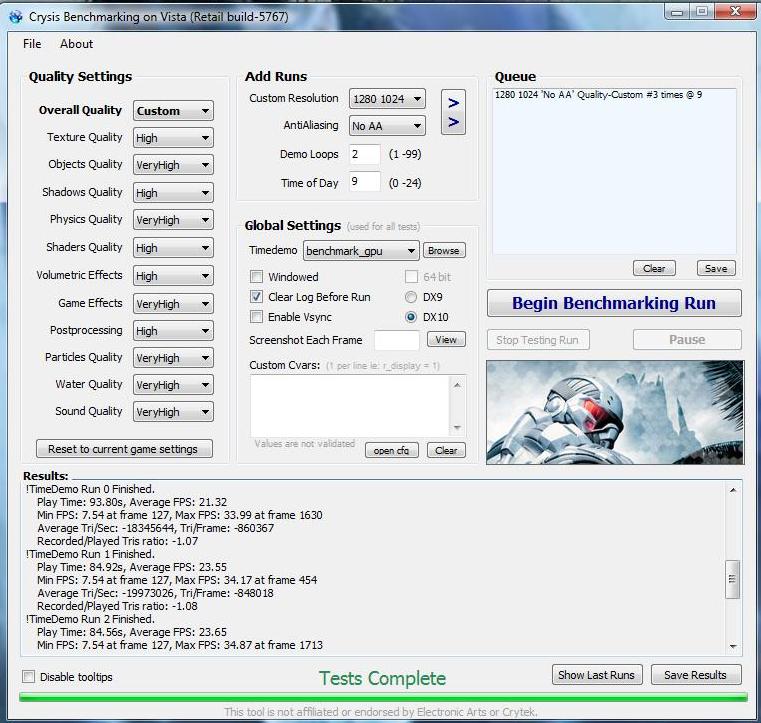Click the Crysis app icon in title bar

click(x=16, y=17)
